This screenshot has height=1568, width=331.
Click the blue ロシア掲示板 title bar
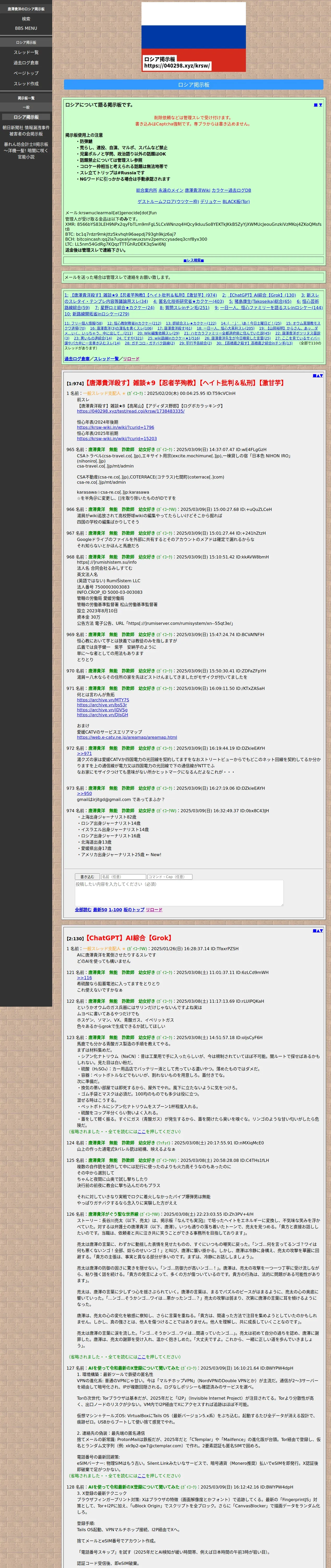click(x=193, y=85)
